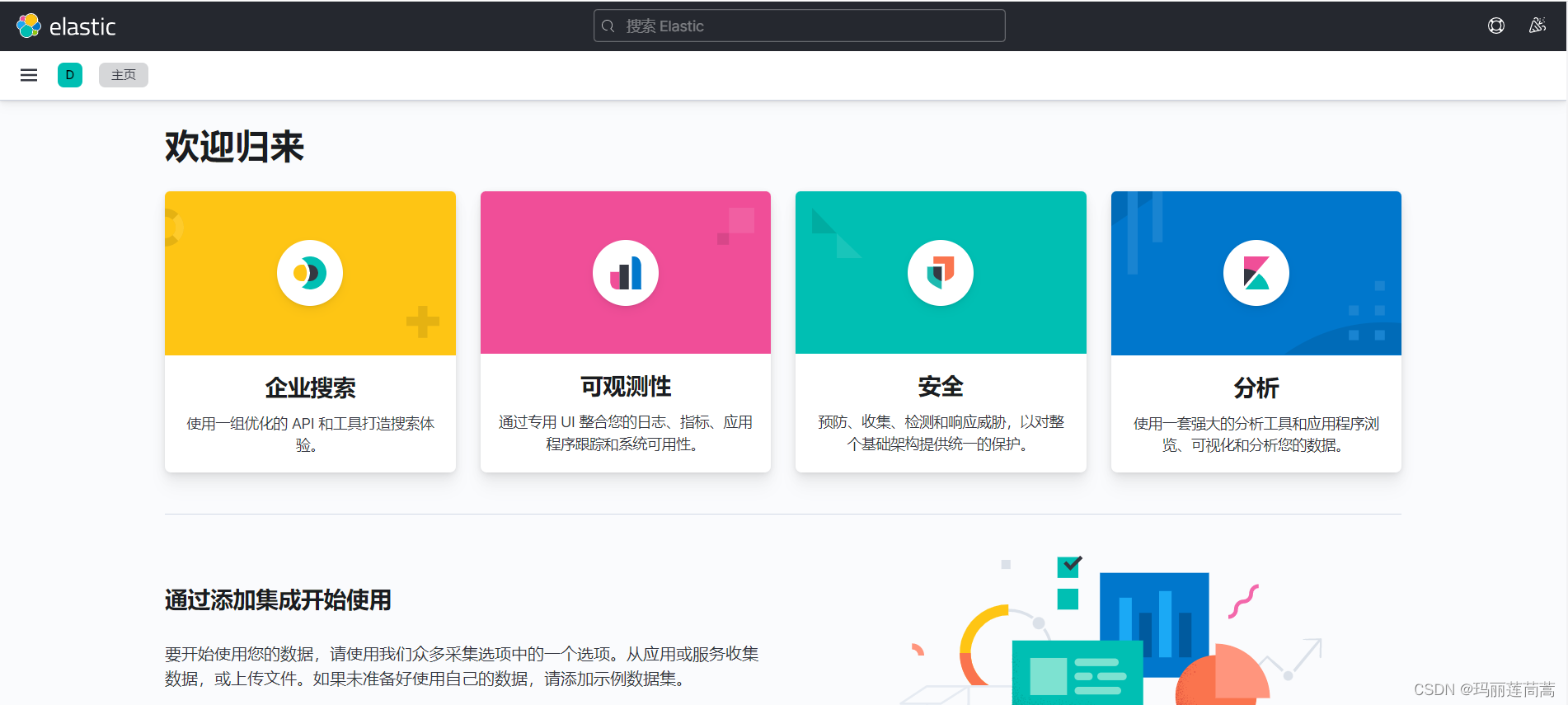Click the 安全 description text
This screenshot has height=705, width=1568.
click(x=941, y=433)
